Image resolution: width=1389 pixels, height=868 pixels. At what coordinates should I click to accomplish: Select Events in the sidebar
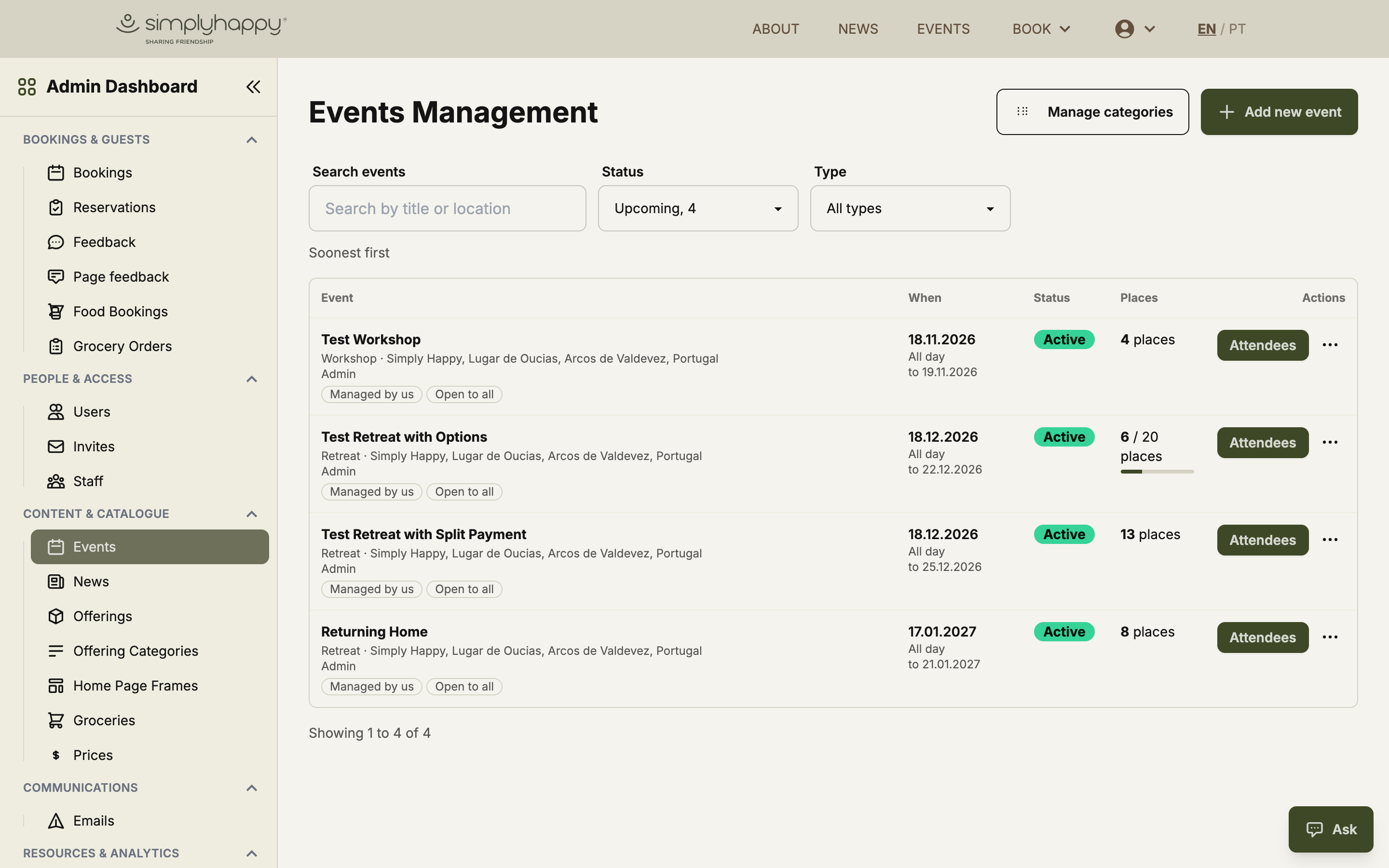[x=150, y=547]
